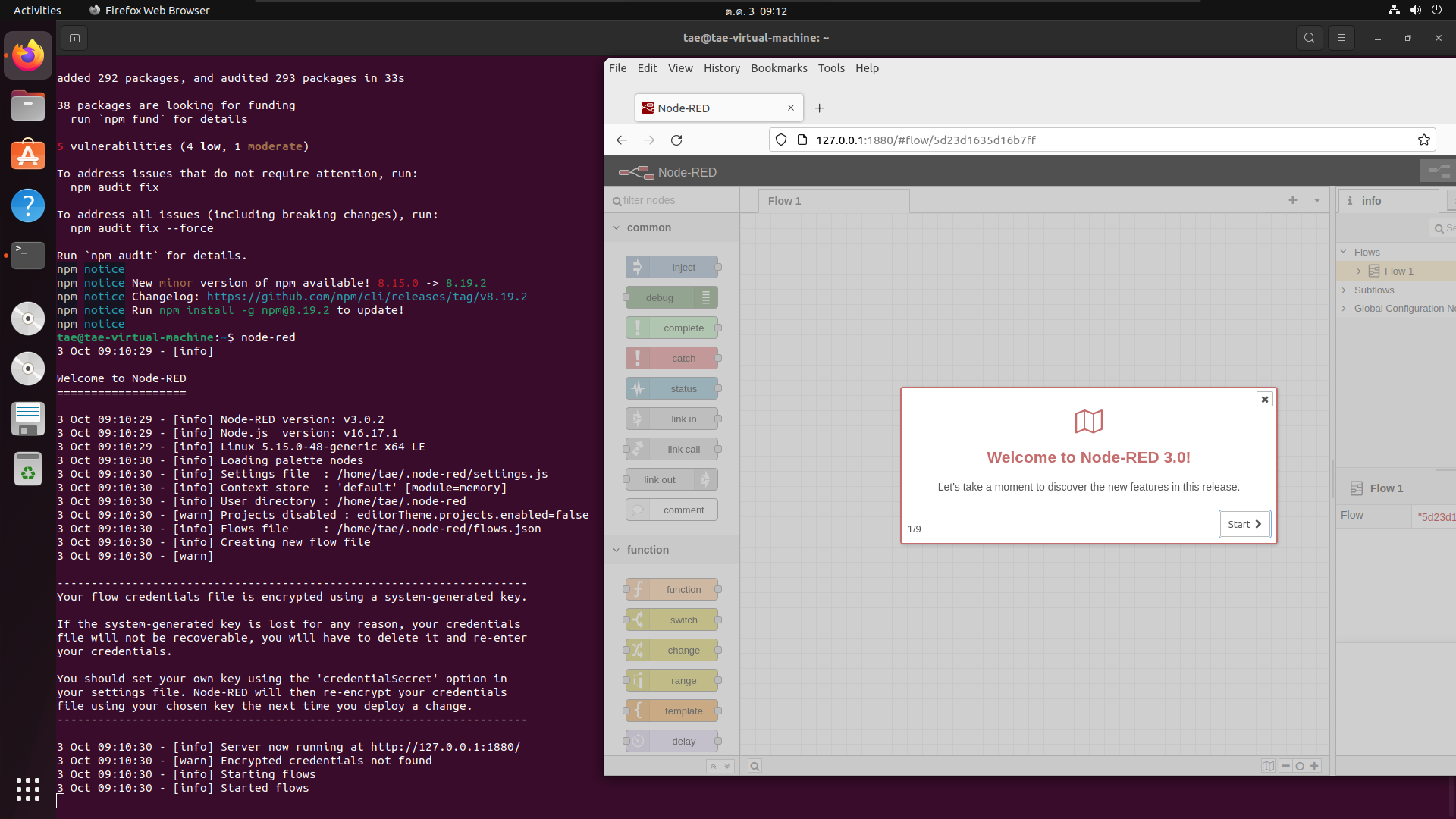The width and height of the screenshot is (1456, 819).
Task: Open the Firefox icon in the Ubuntu dock
Action: [x=27, y=55]
